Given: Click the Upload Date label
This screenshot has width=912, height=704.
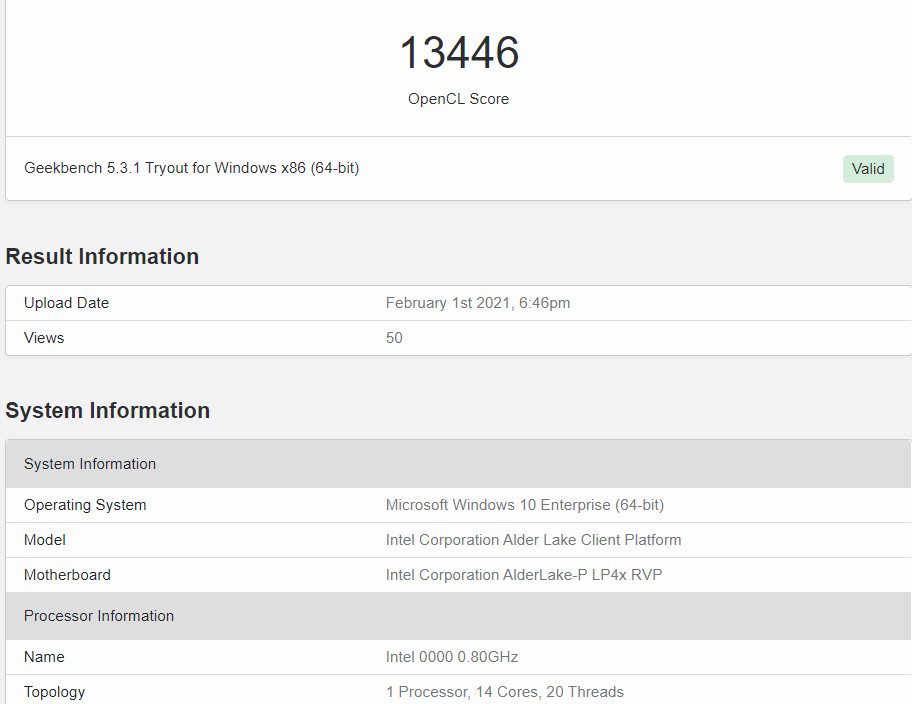Looking at the screenshot, I should (x=66, y=303).
